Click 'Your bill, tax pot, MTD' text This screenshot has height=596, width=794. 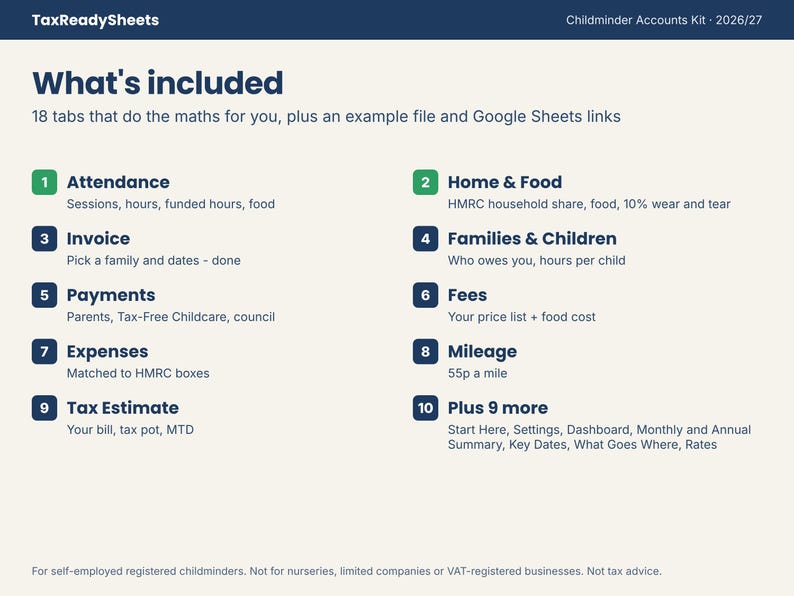[130, 430]
